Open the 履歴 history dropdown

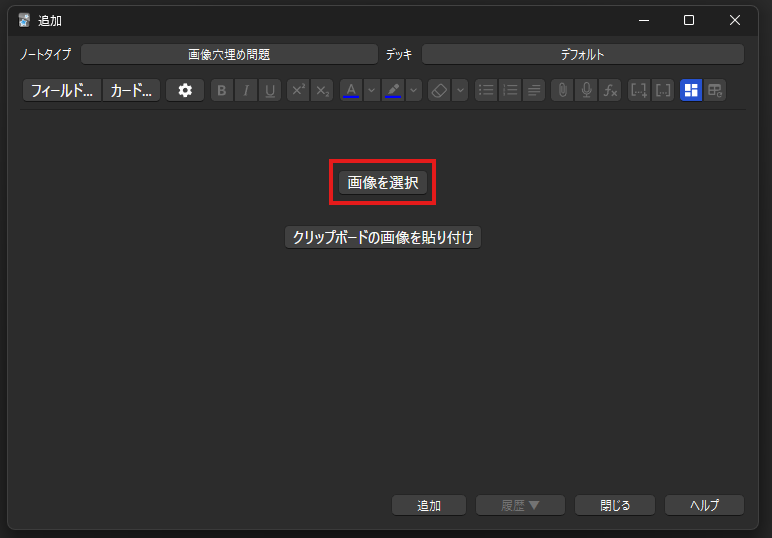click(520, 506)
